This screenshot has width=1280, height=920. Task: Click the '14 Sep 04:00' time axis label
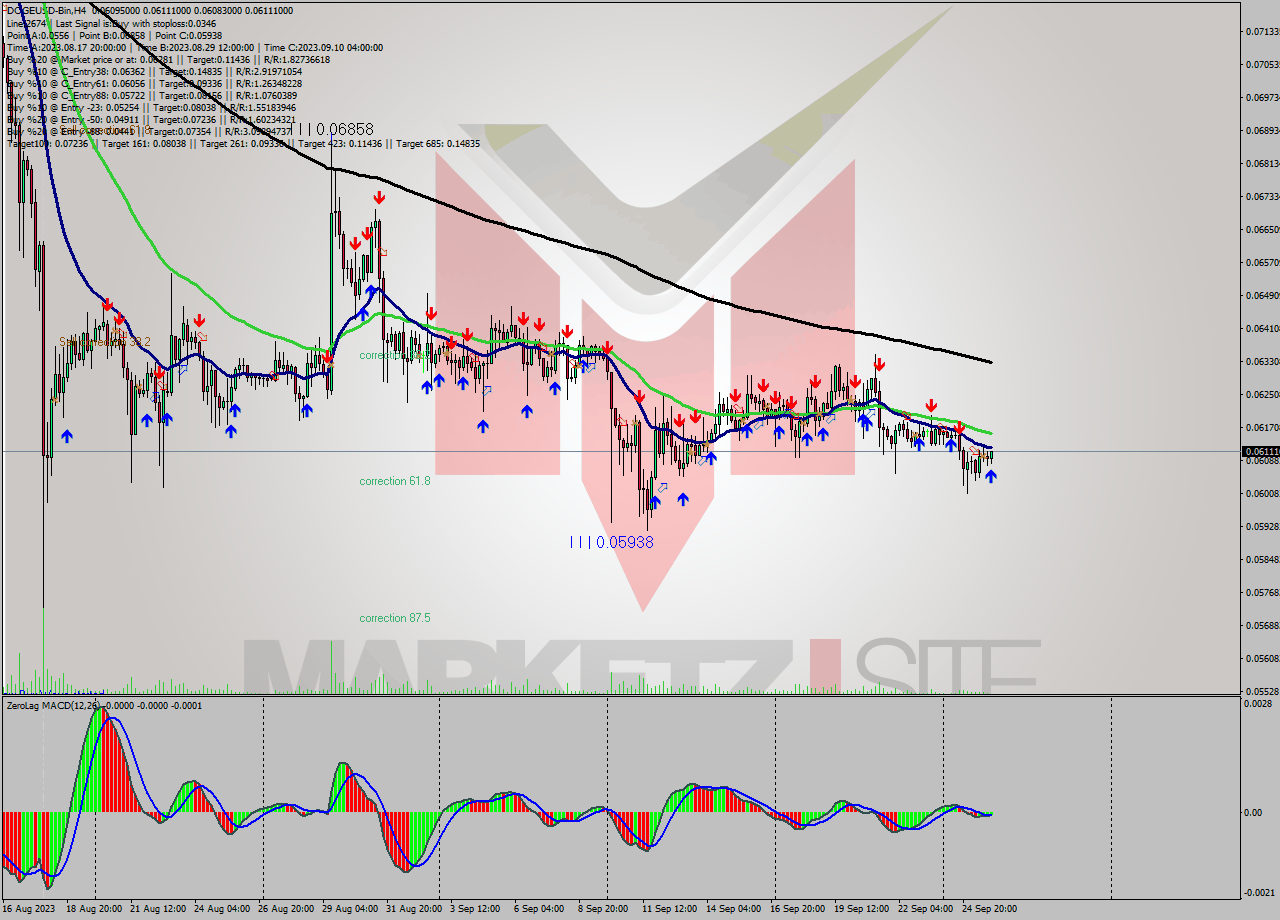tap(735, 909)
